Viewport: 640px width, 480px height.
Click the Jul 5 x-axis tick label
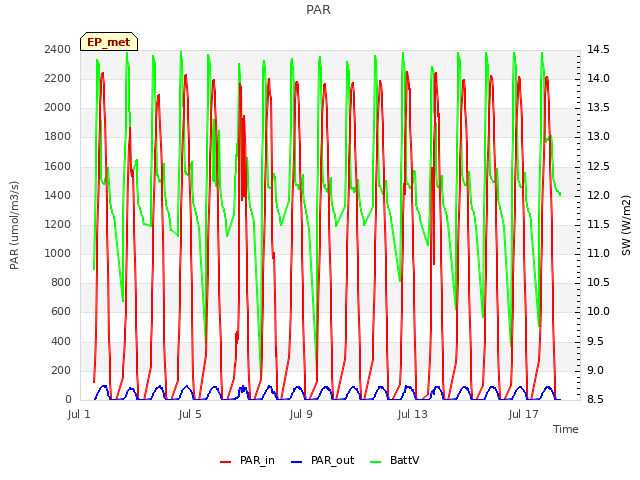coord(190,414)
